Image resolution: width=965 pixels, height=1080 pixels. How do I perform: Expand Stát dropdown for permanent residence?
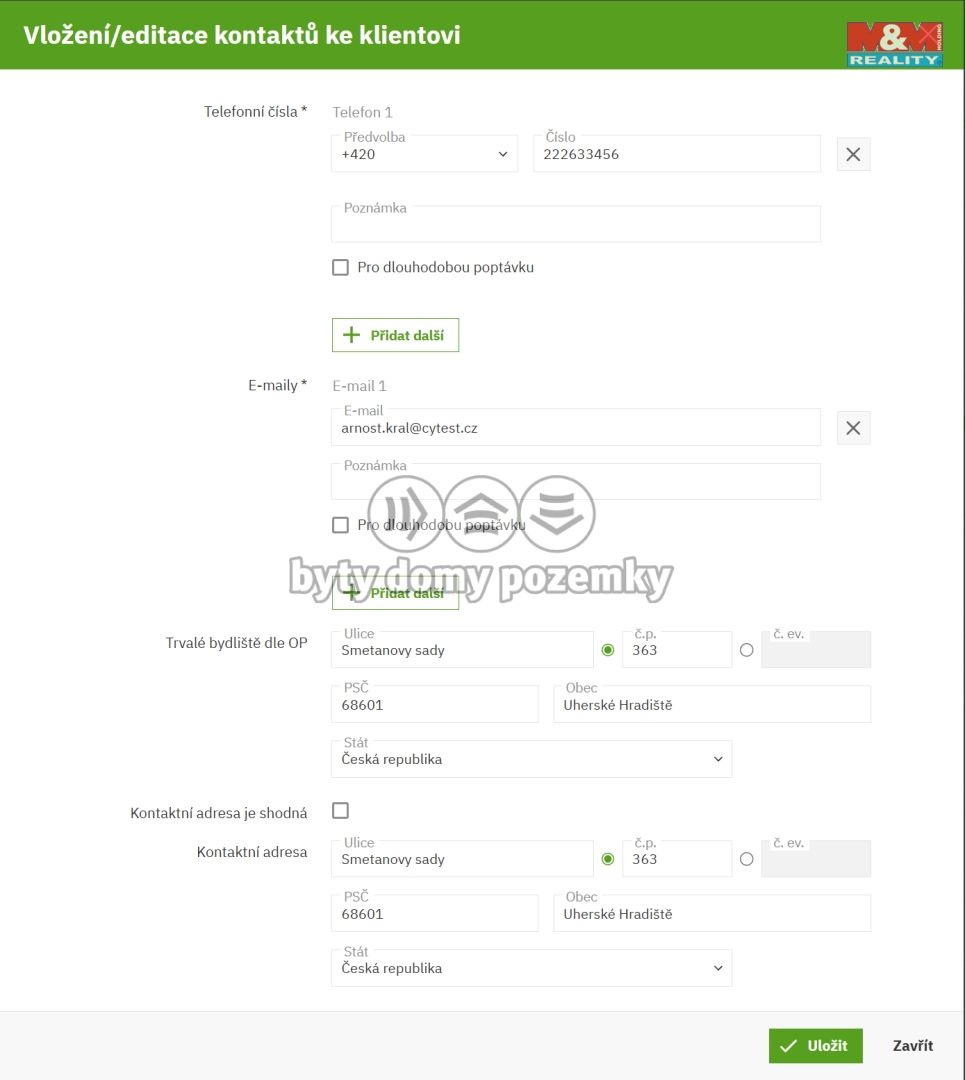click(531, 759)
